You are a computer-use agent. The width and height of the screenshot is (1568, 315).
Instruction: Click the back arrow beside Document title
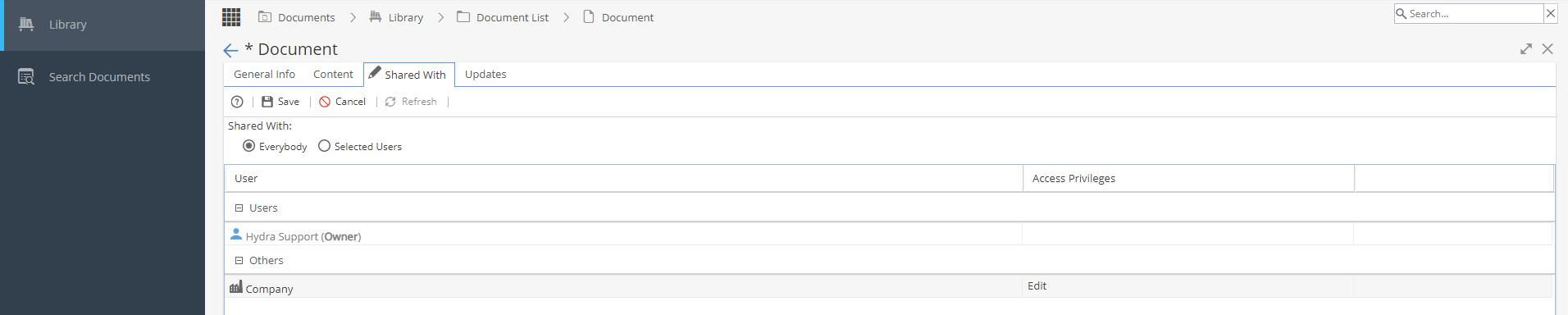click(x=230, y=51)
